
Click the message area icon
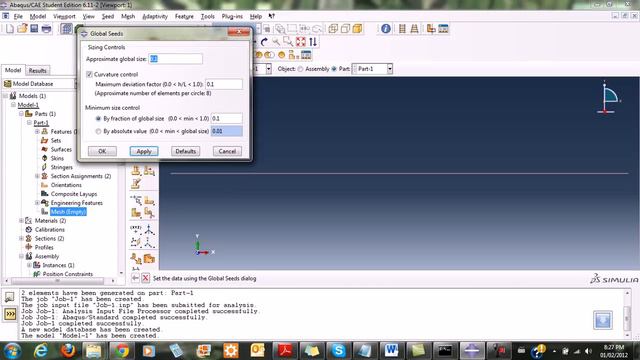(x=10, y=297)
